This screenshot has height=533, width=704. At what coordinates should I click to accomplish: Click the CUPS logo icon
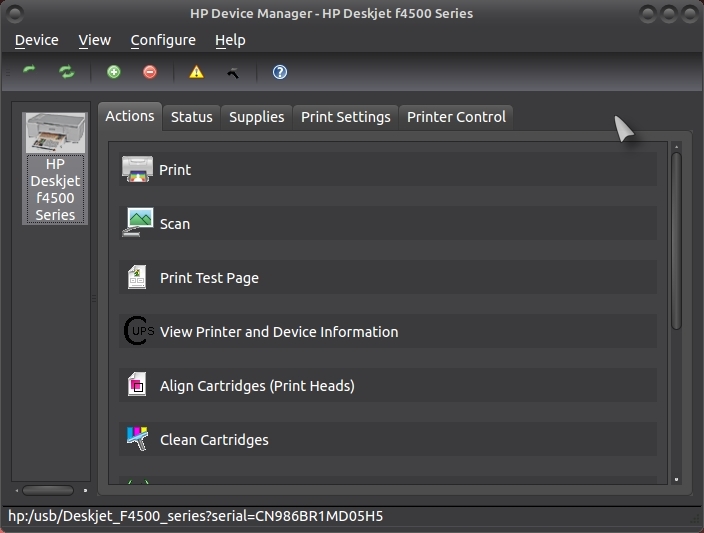tap(138, 331)
